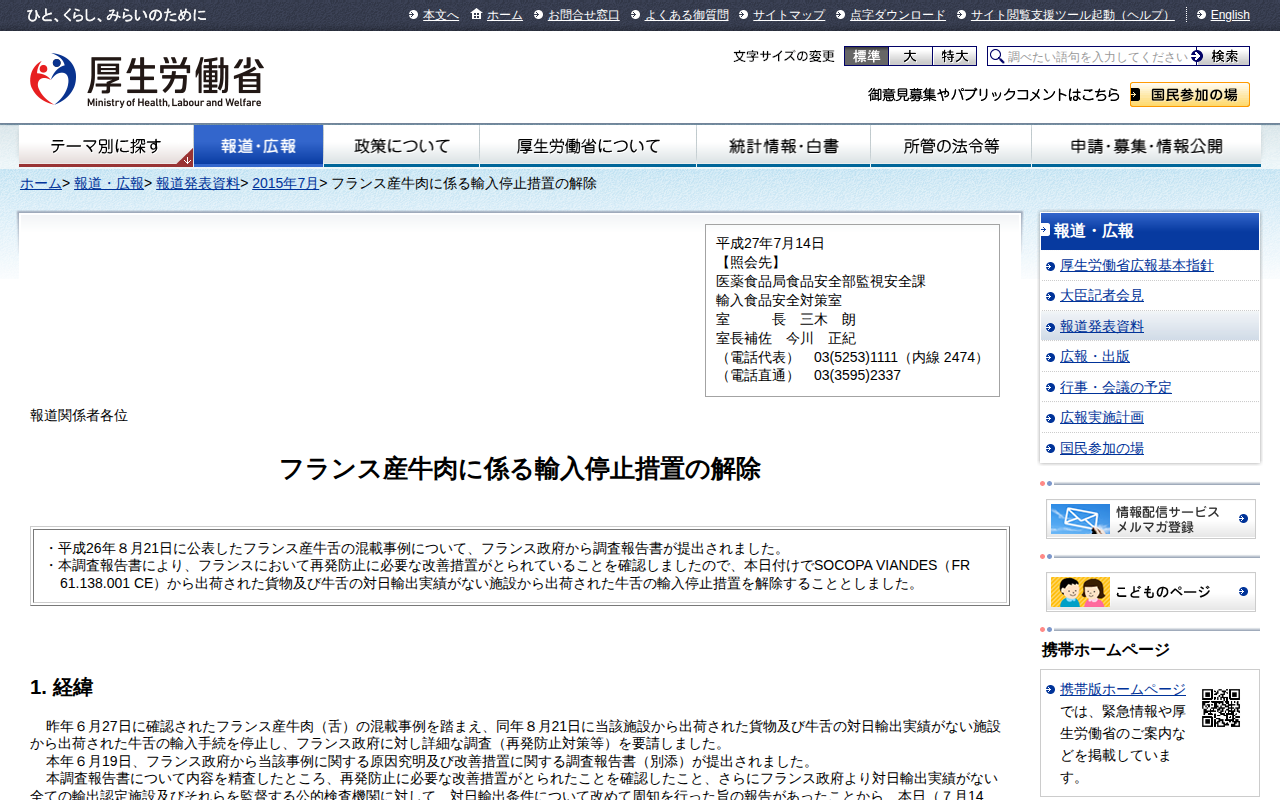Click the date 平成27年7月14日
Screen dimensions: 1280x800
[x=770, y=243]
